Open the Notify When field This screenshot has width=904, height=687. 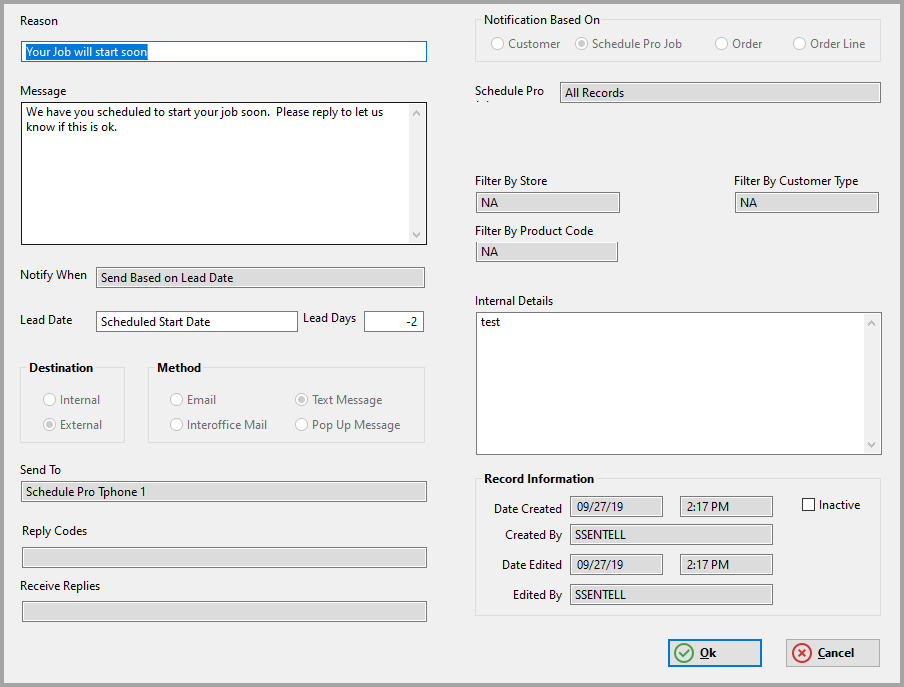260,278
